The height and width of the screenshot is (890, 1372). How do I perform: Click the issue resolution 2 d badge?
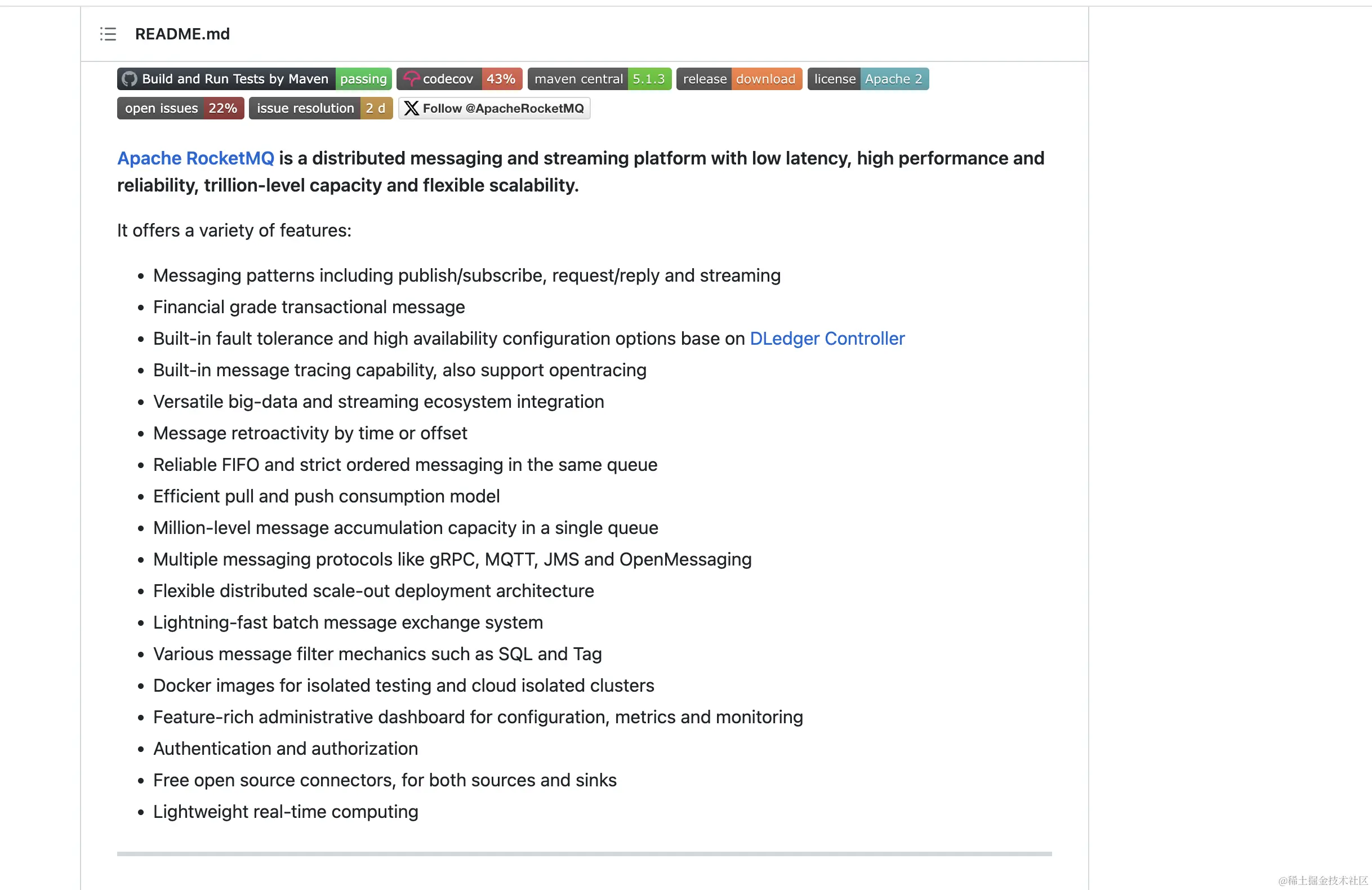pyautogui.click(x=320, y=108)
